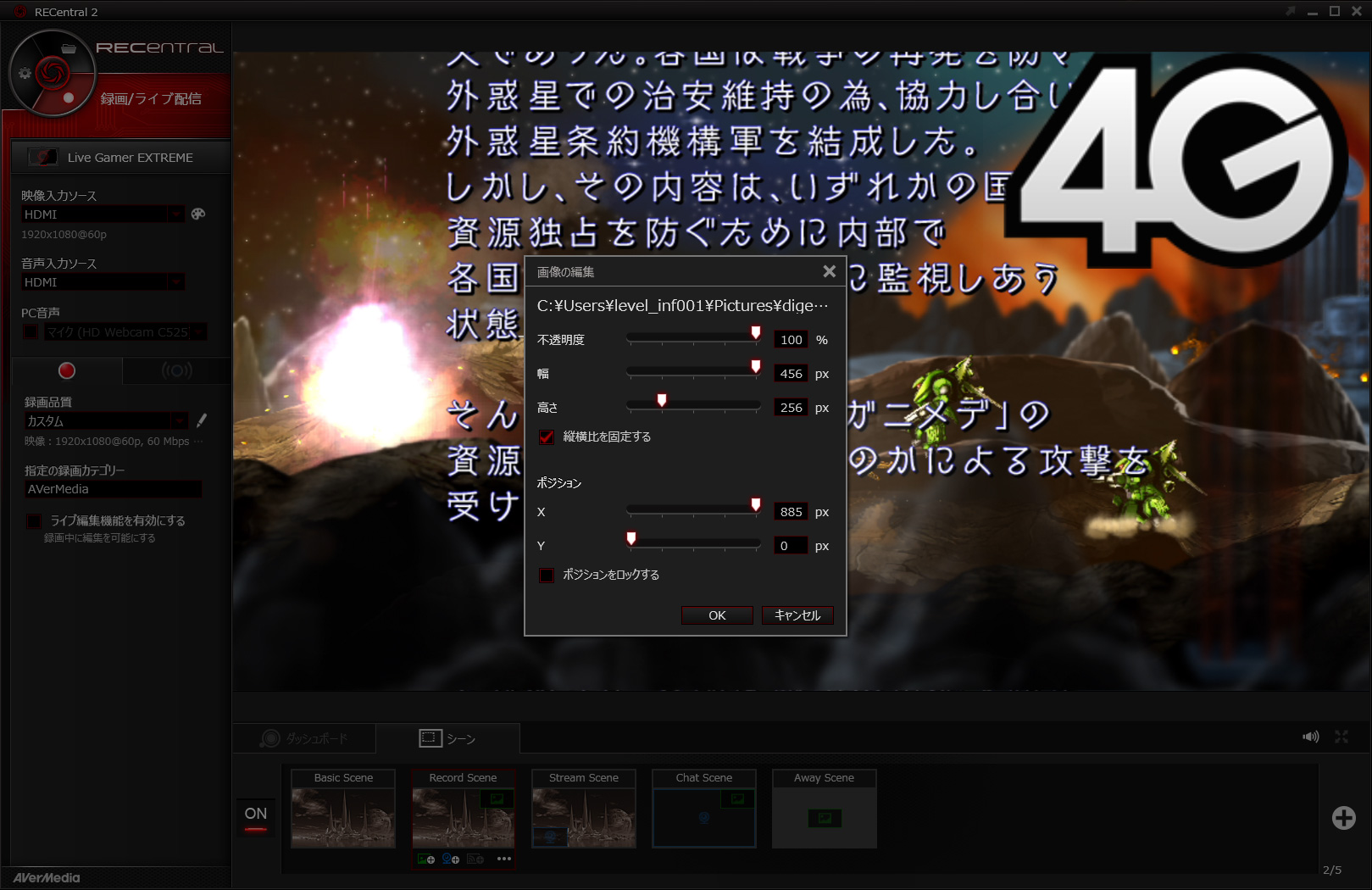Add a new scene with plus icon
The height and width of the screenshot is (890, 1372).
pyautogui.click(x=1344, y=818)
